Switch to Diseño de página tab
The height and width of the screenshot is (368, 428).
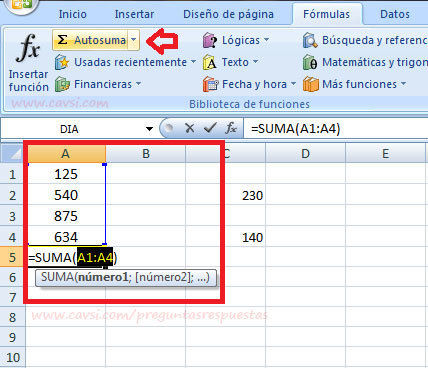pos(228,14)
